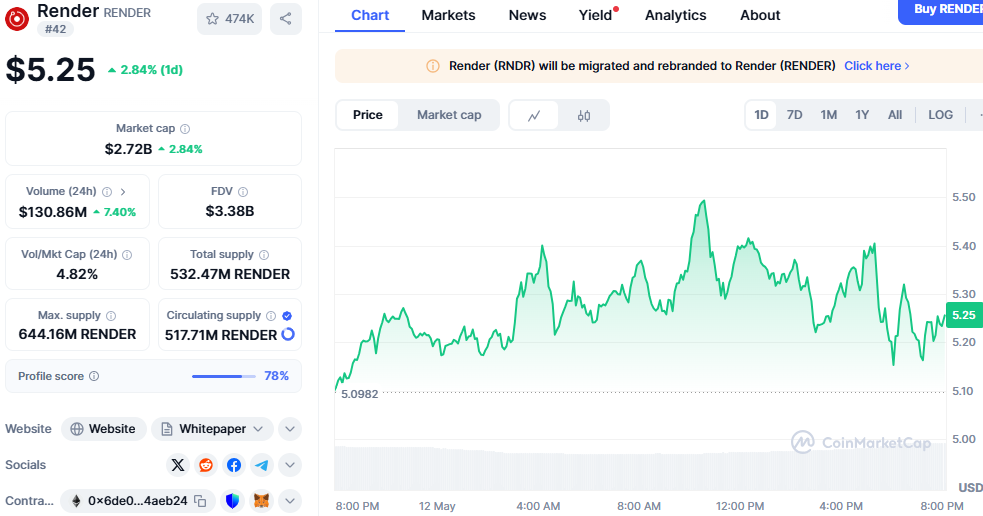Click the 5.25 current price marker
This screenshot has height=516, width=983.
[x=964, y=315]
